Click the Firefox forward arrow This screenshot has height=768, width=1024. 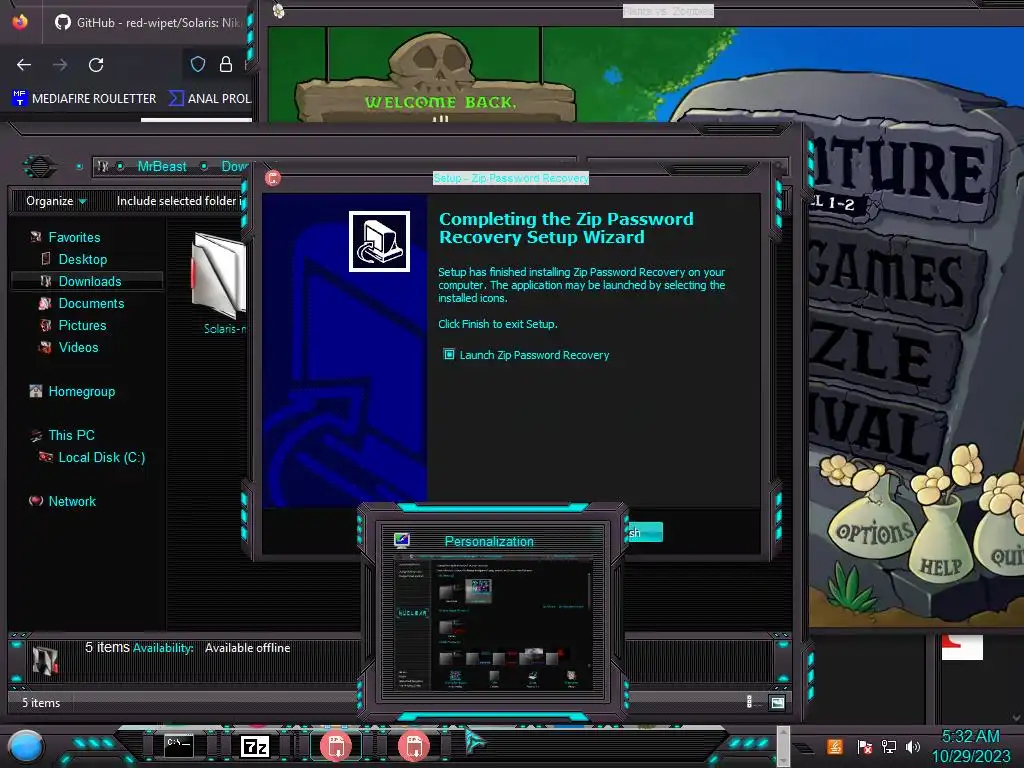coord(60,65)
